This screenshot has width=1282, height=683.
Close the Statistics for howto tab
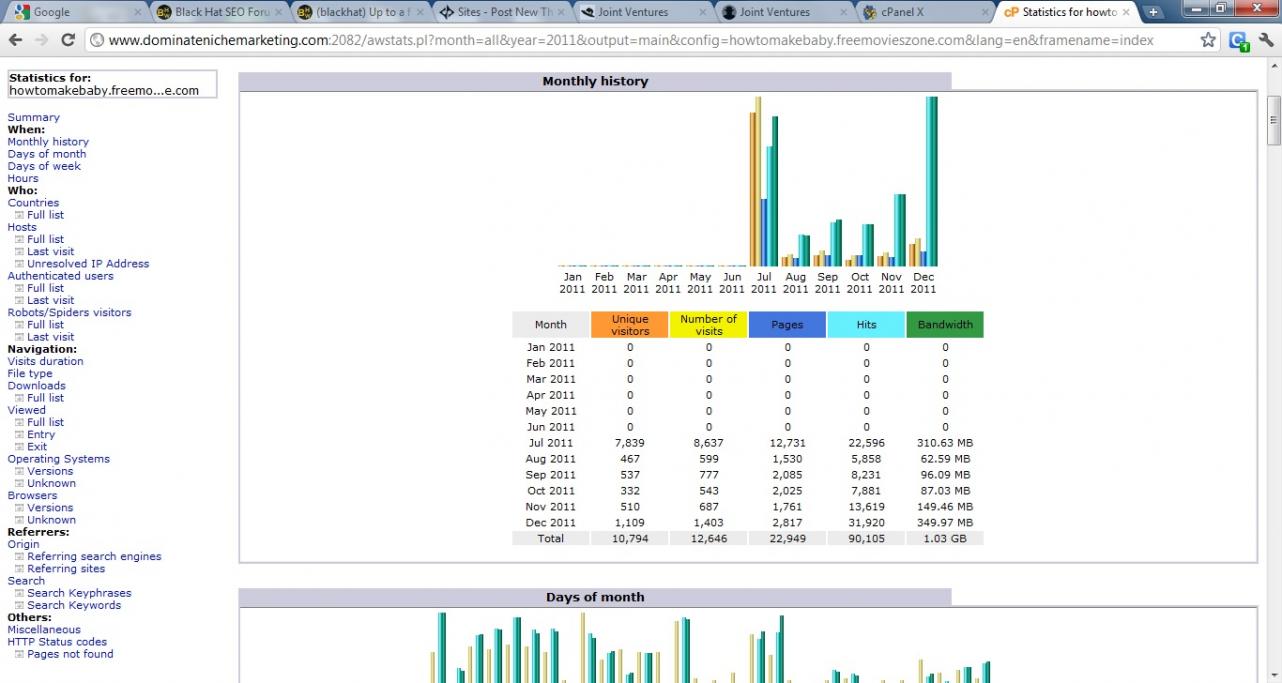coord(1126,13)
